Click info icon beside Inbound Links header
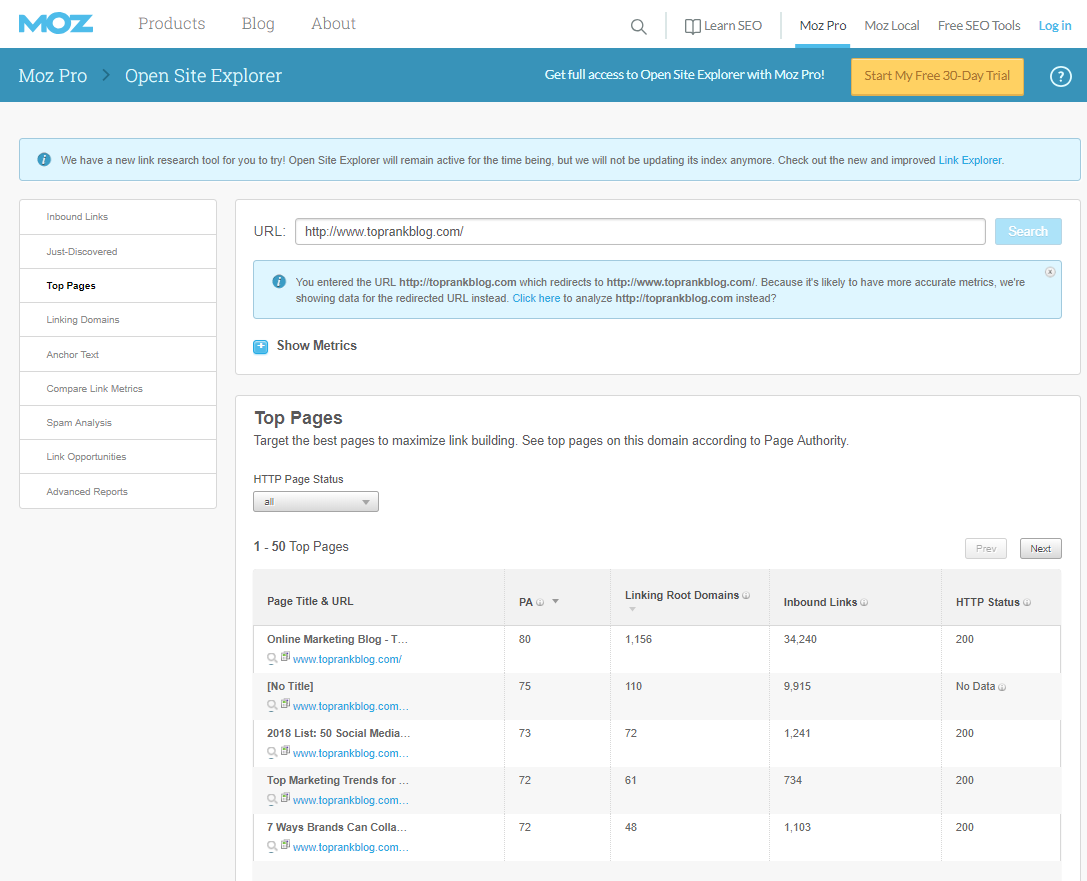Screen dimensions: 1087x881 [864, 602]
